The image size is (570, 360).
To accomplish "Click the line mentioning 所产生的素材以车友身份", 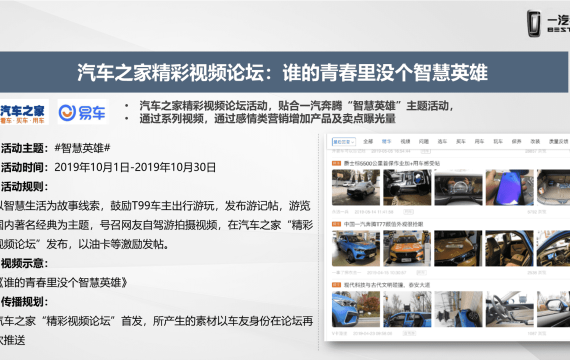I will 157,321.
